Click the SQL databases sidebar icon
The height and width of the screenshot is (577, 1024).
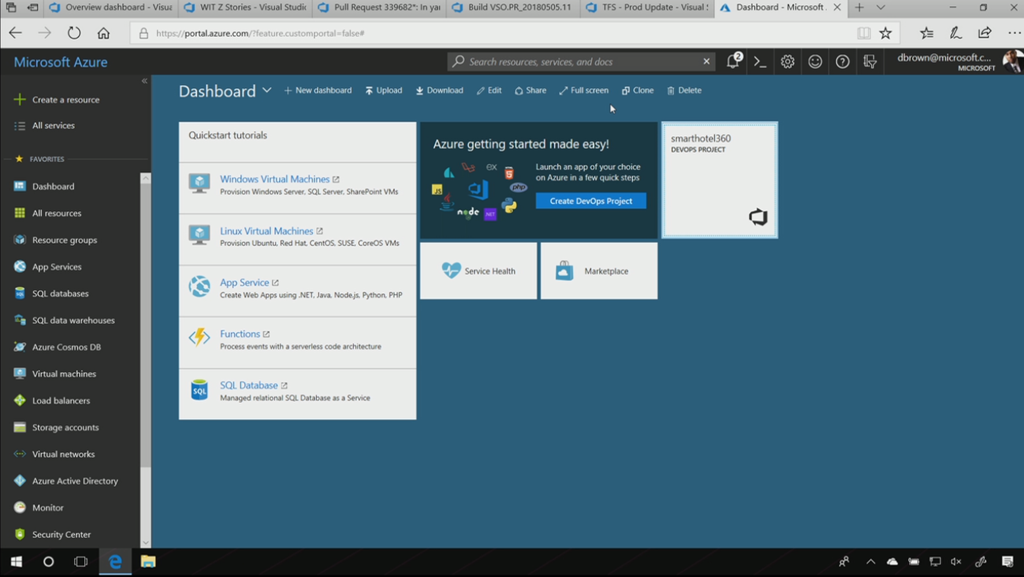20,294
